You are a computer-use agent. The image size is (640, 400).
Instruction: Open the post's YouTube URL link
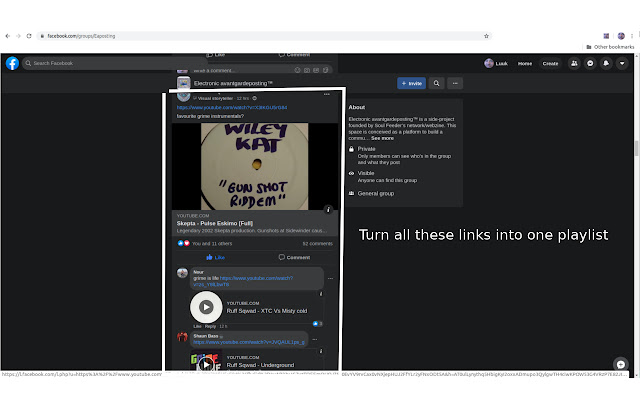pyautogui.click(x=232, y=107)
